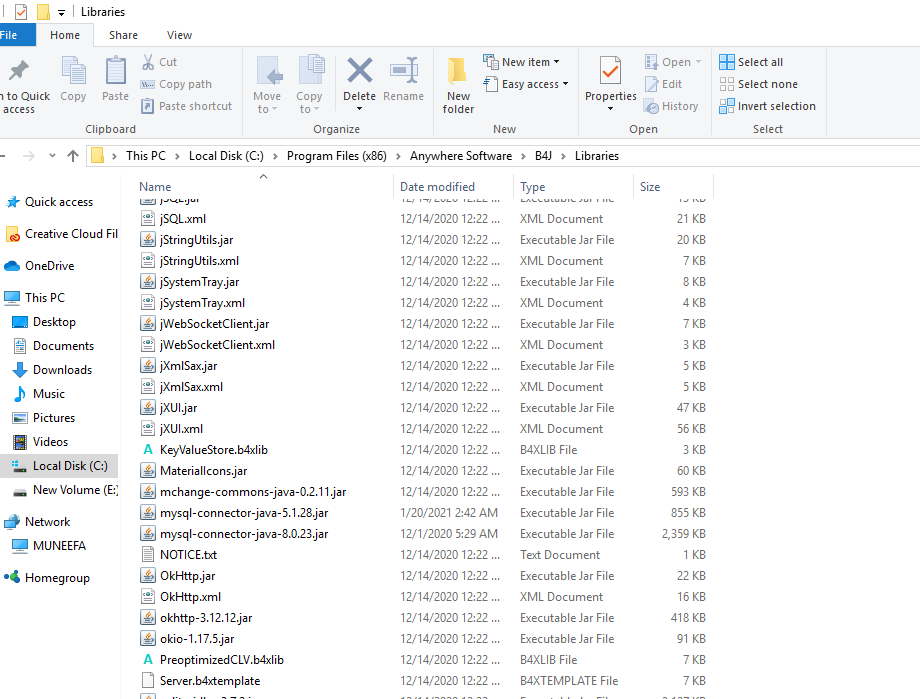Select mysql-connector-java-8.0.23.jar file
Image resolution: width=920 pixels, height=699 pixels.
point(243,534)
